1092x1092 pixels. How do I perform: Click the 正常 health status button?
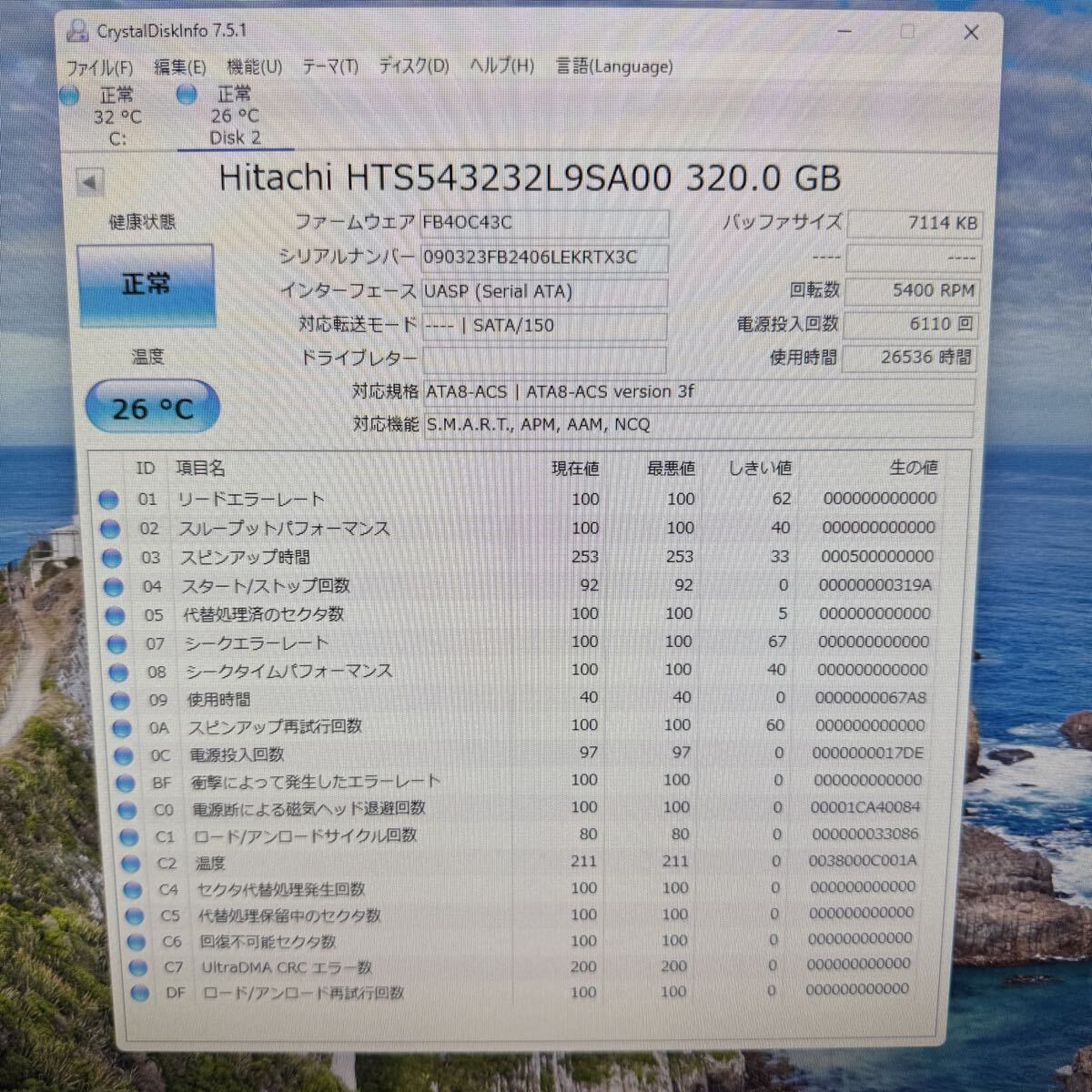coord(147,284)
